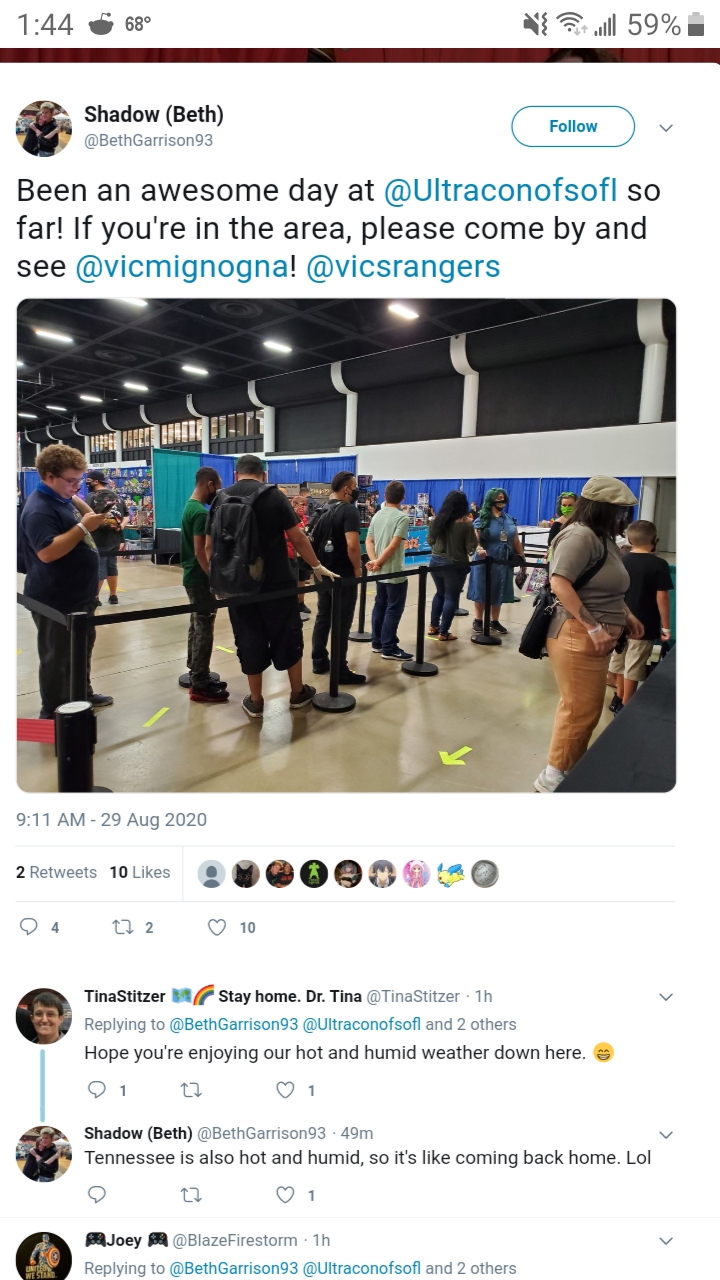Open Shadow (Beth)'s profile picture in tweet header
The image size is (720, 1280).
[x=43, y=128]
